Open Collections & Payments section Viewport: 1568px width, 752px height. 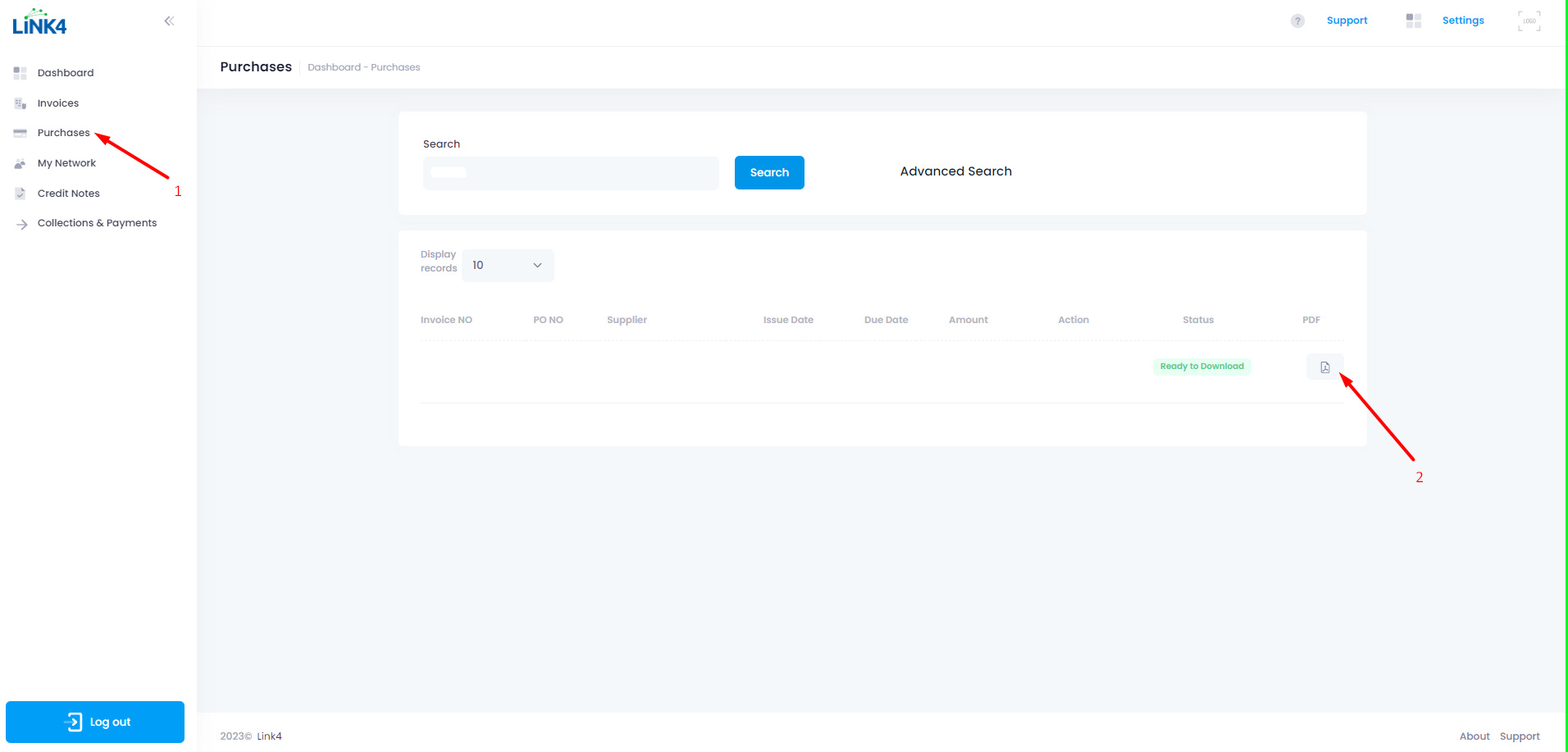point(97,223)
